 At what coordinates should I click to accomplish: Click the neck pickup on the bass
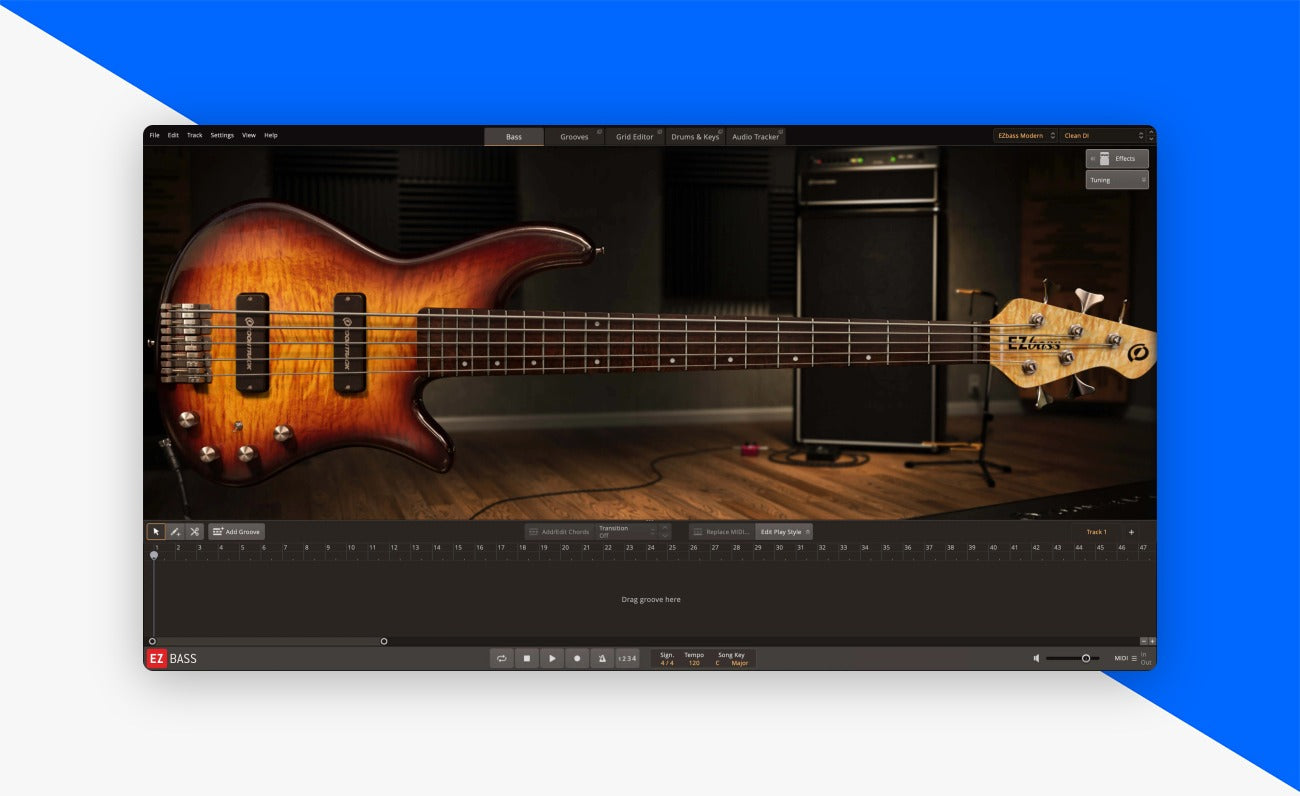point(350,343)
